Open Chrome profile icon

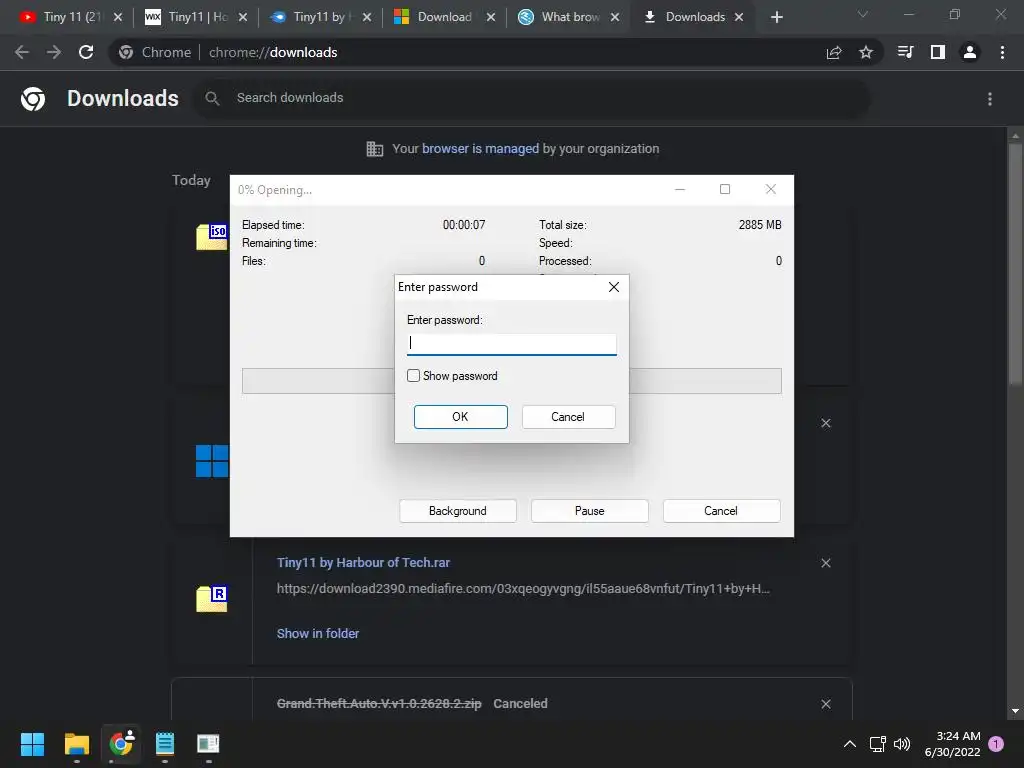(x=970, y=52)
